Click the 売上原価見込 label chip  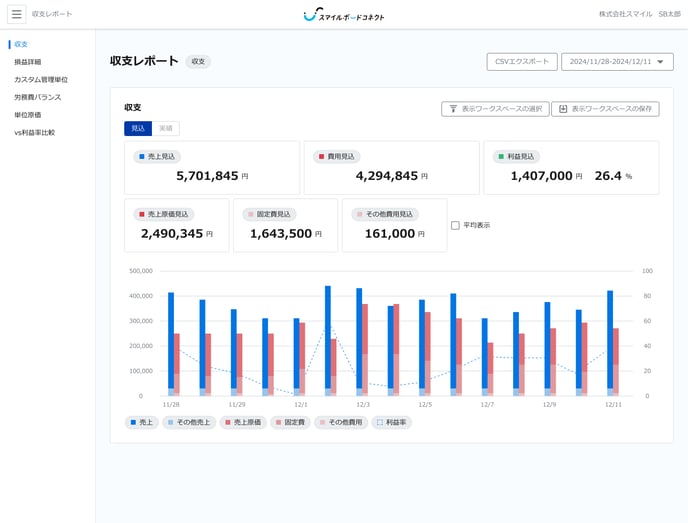pos(164,215)
